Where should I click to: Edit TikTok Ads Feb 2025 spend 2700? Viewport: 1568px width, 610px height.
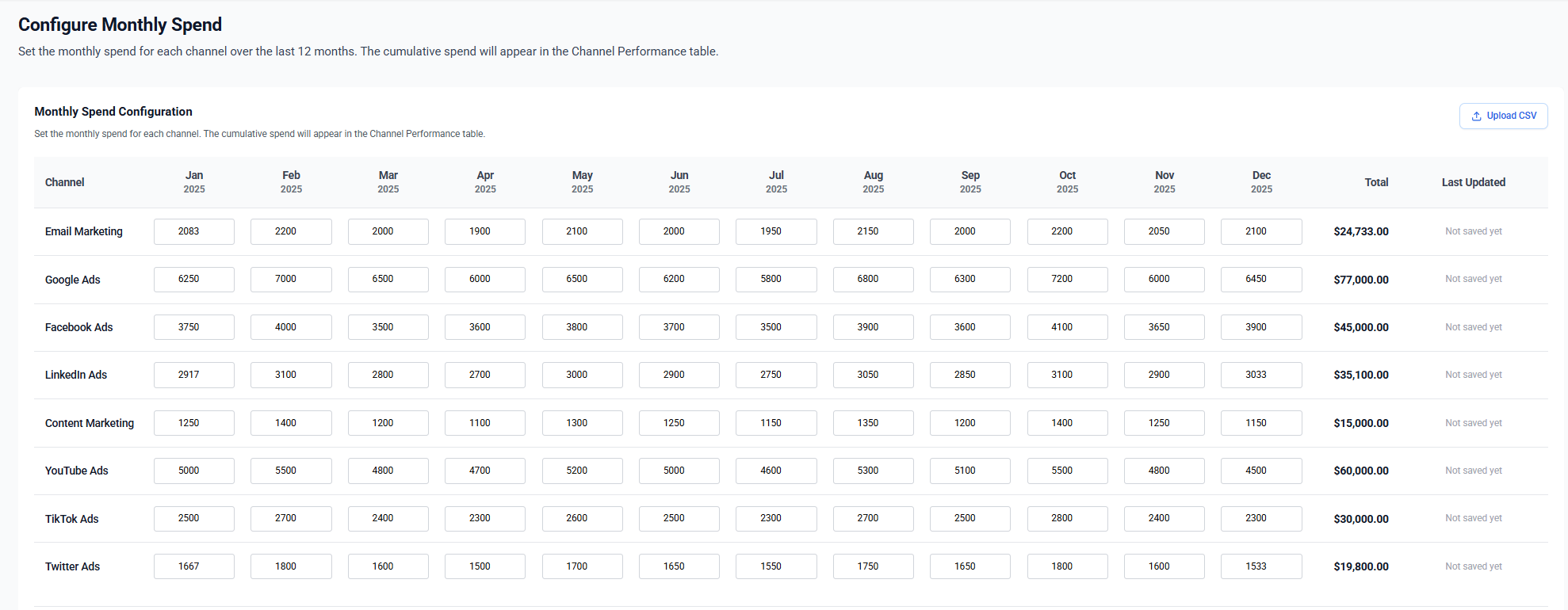pyautogui.click(x=291, y=518)
